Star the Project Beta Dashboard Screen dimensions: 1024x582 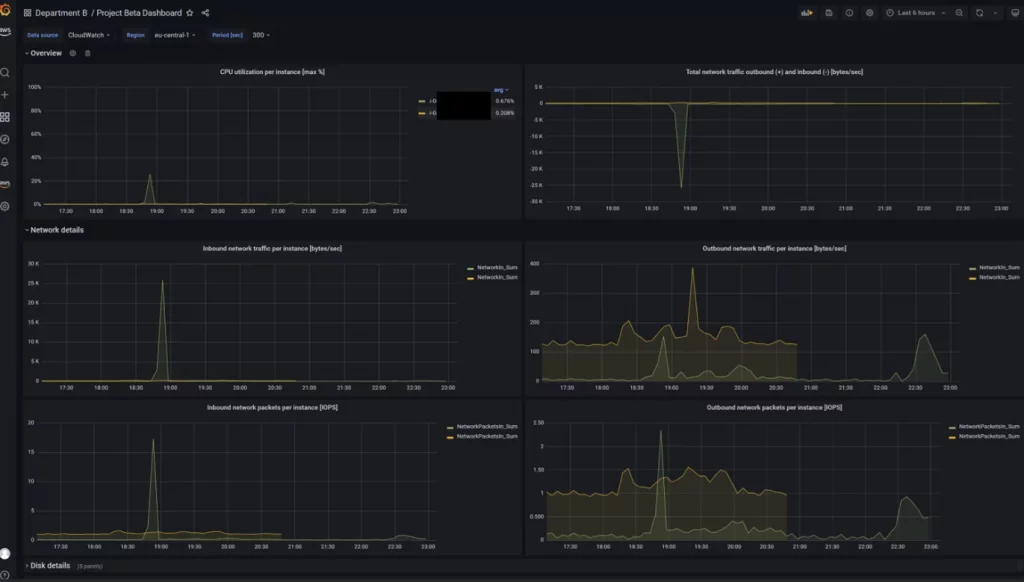(x=189, y=13)
